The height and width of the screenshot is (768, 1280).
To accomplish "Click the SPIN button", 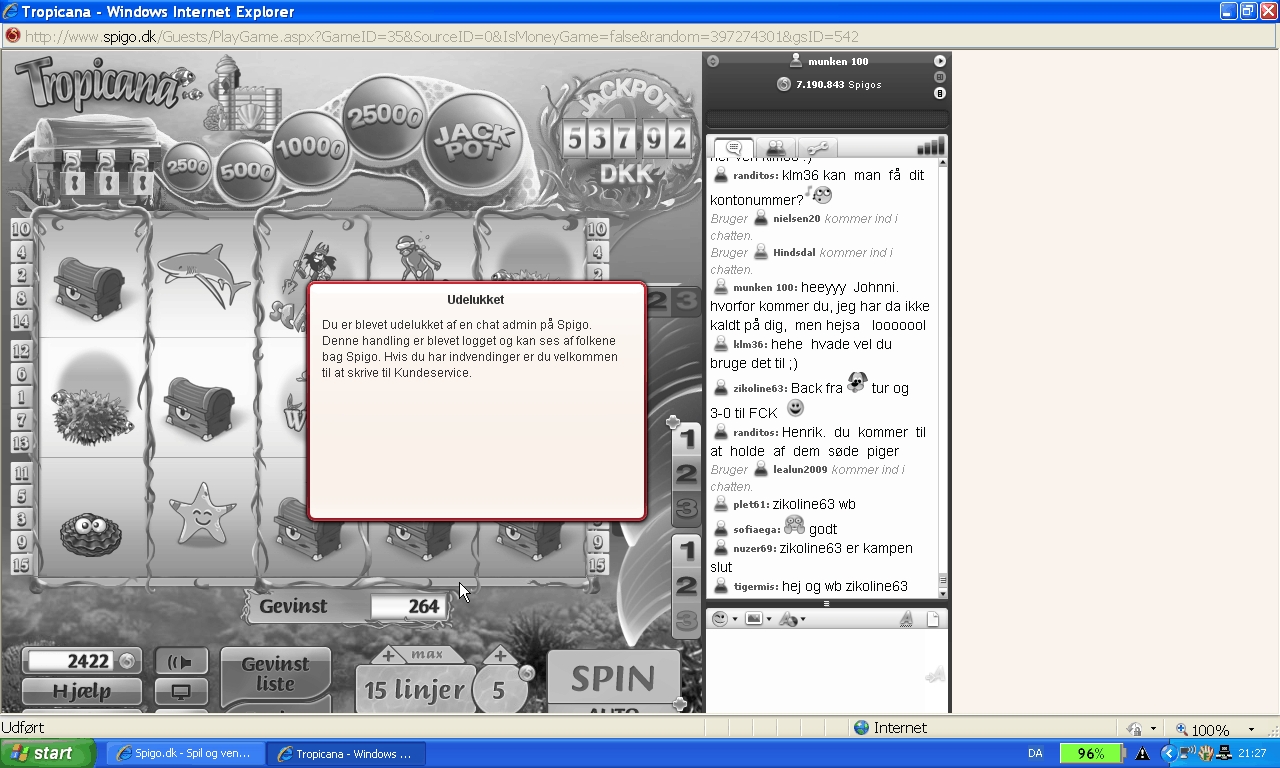I will click(613, 679).
